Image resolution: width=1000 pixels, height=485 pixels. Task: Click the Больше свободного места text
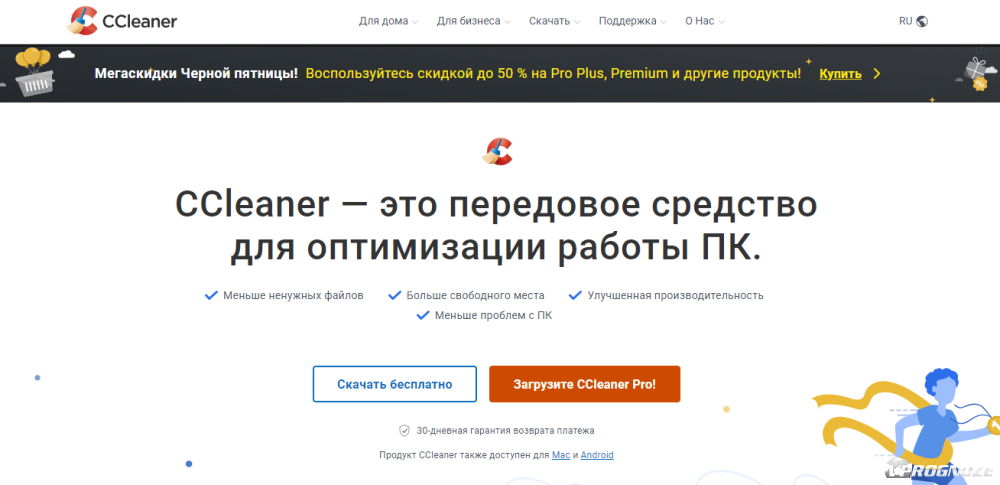tap(475, 295)
